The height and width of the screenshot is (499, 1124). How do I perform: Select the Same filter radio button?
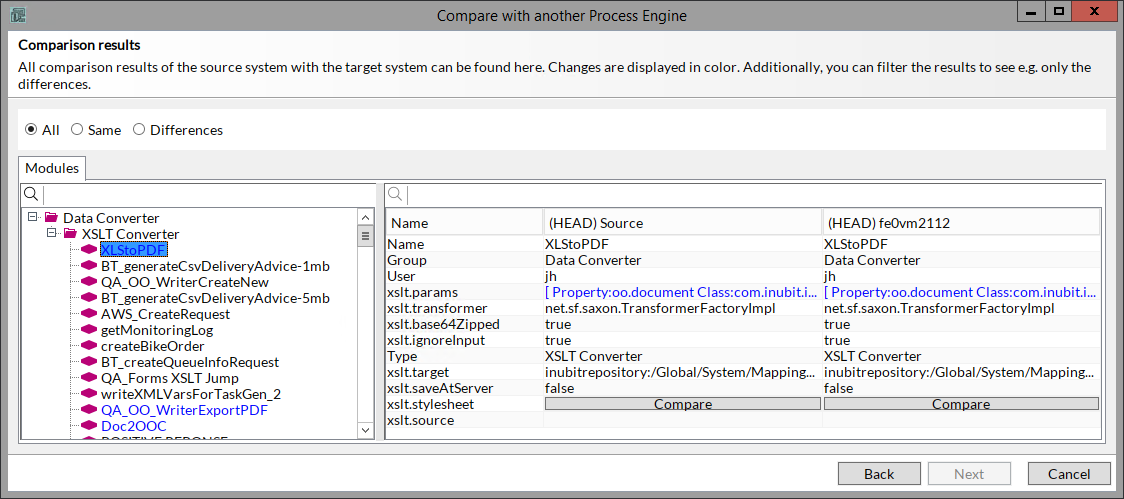pos(77,130)
